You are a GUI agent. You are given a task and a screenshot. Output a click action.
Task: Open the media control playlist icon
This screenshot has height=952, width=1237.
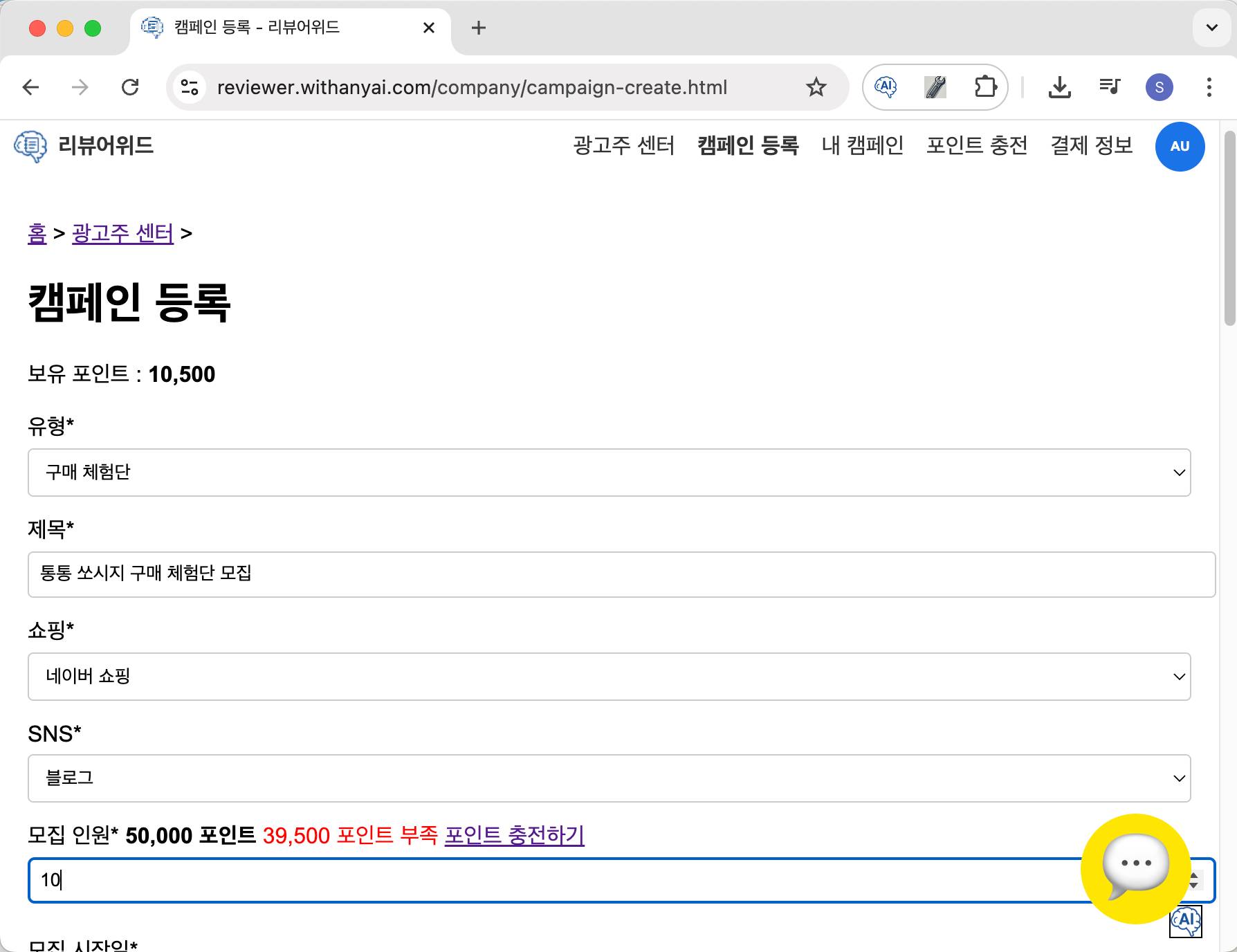[x=1109, y=87]
